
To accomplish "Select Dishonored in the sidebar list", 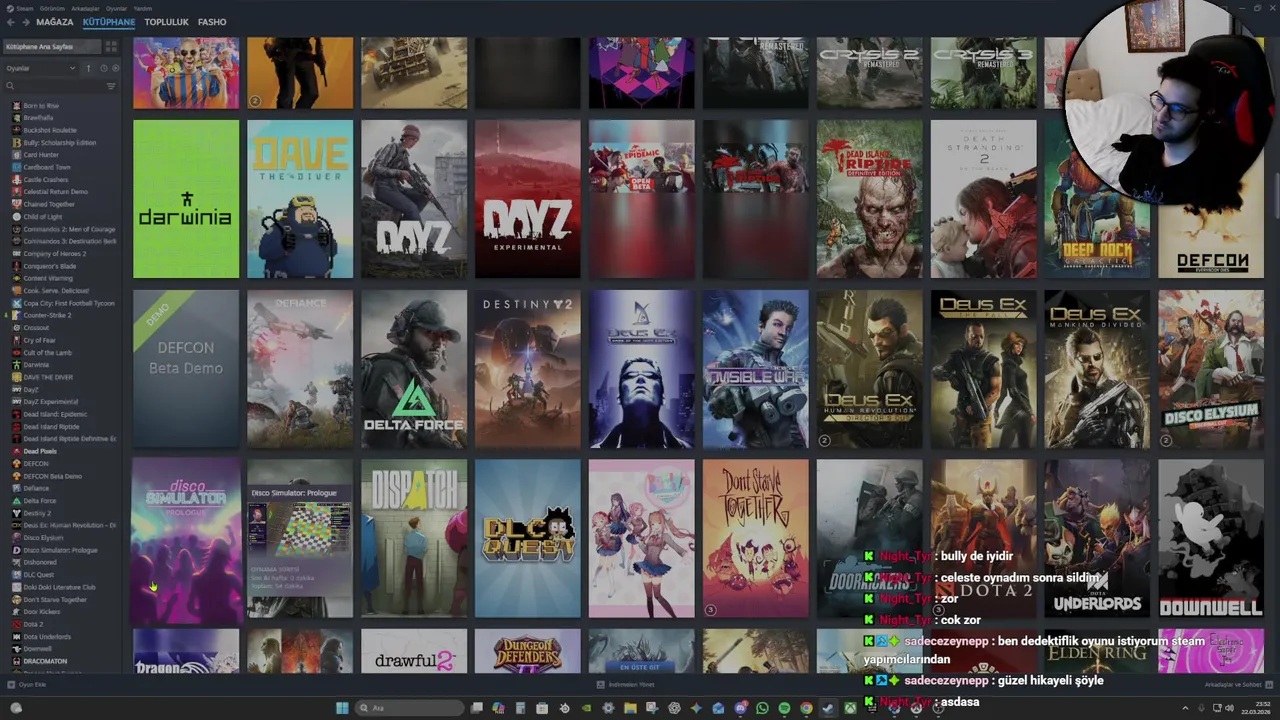I will [40, 562].
